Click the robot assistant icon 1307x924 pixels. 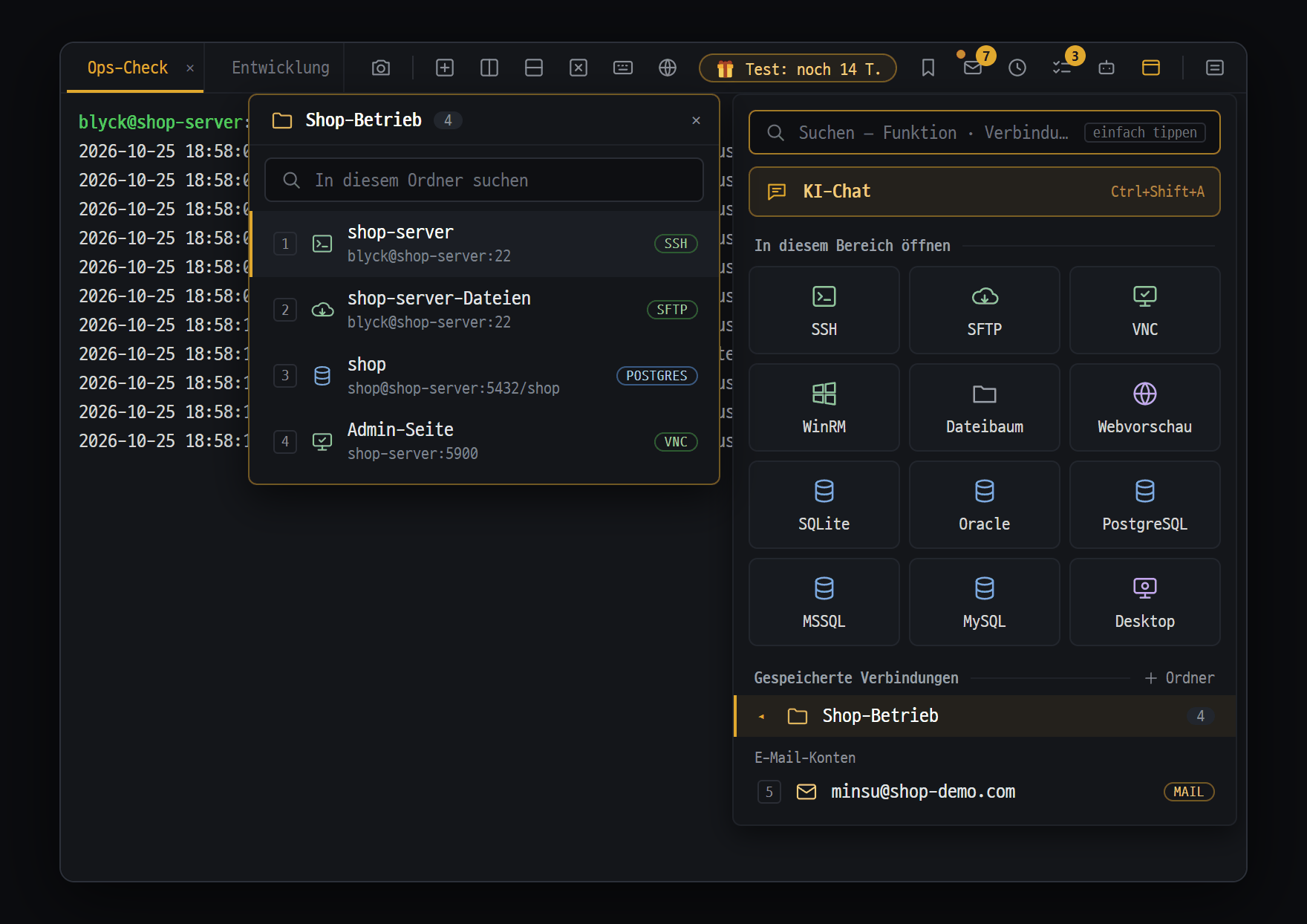(1106, 68)
